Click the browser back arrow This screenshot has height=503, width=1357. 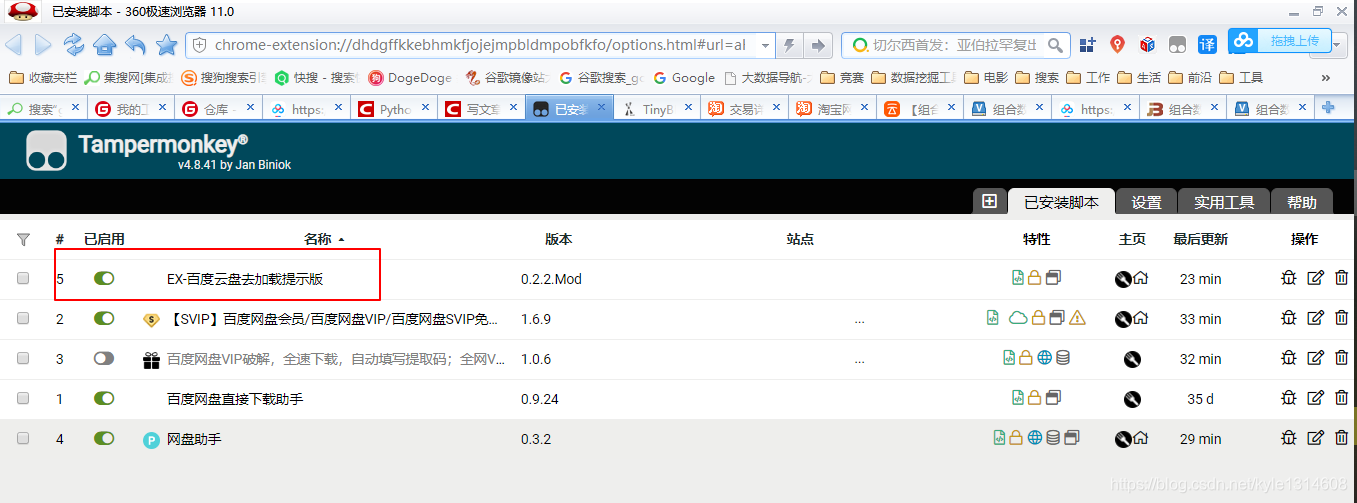(x=14, y=45)
